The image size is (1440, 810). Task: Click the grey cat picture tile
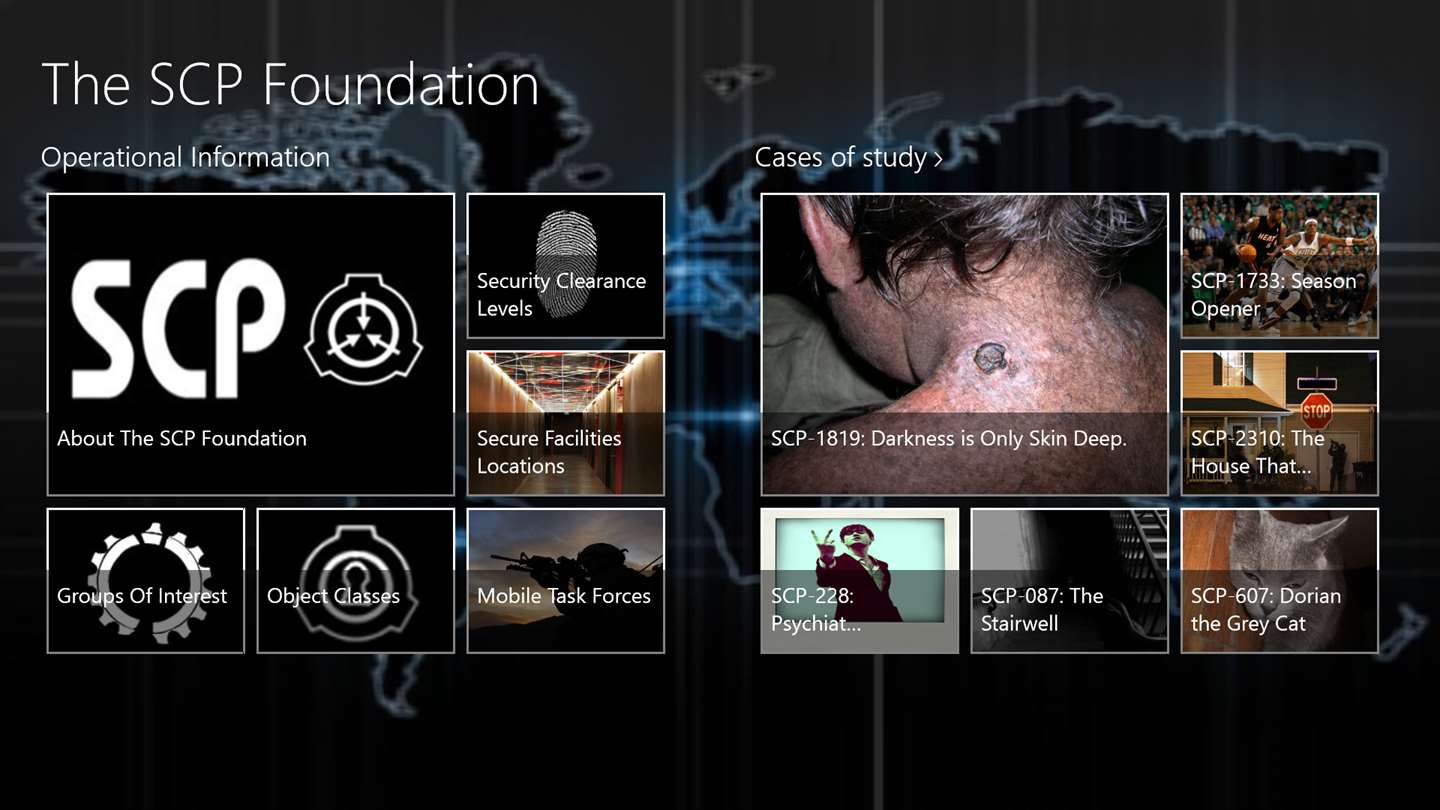[x=1280, y=581]
